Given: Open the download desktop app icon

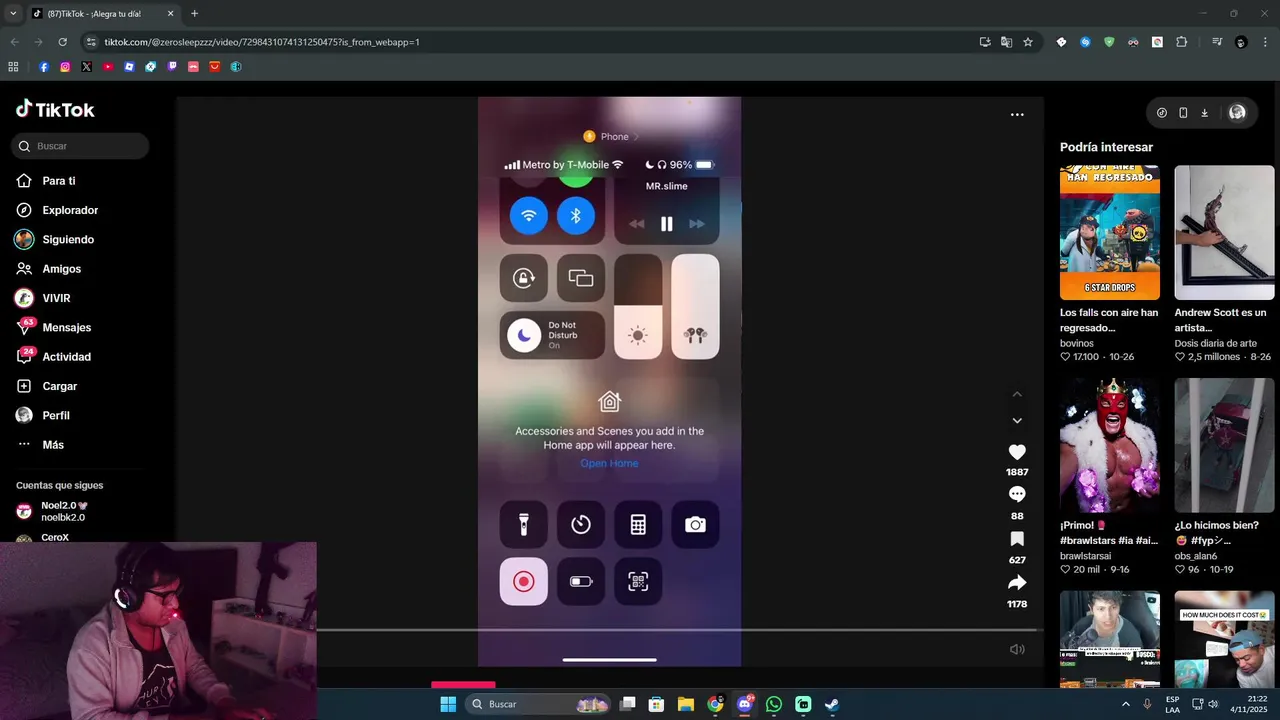Looking at the screenshot, I should tap(1204, 113).
